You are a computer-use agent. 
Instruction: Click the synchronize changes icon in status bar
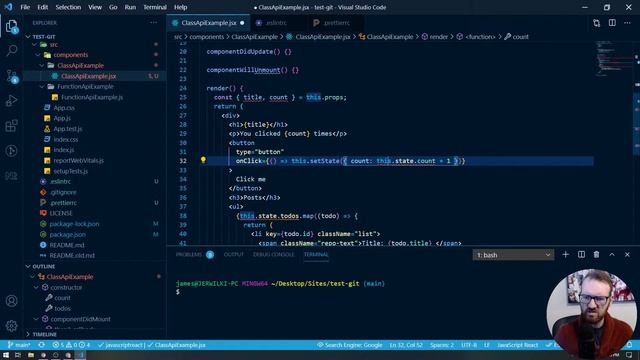[41, 345]
